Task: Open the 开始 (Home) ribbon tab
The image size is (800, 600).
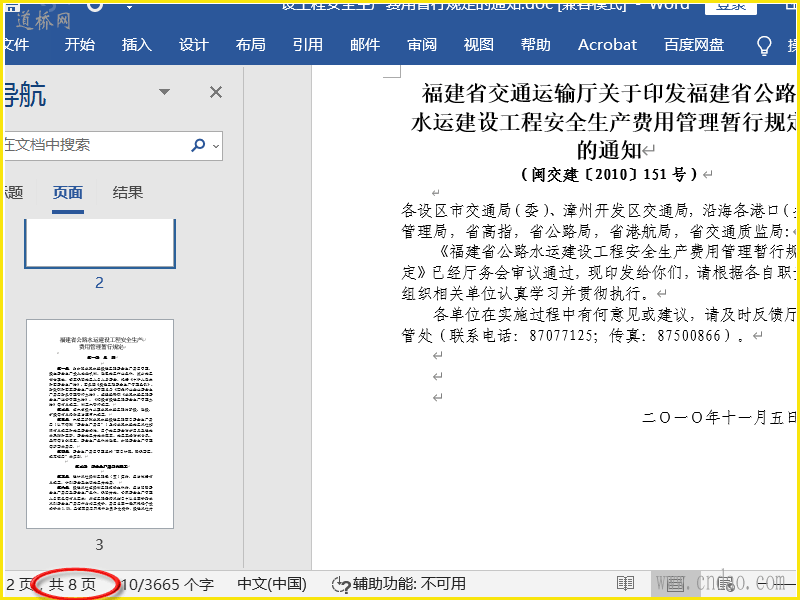Action: point(80,45)
